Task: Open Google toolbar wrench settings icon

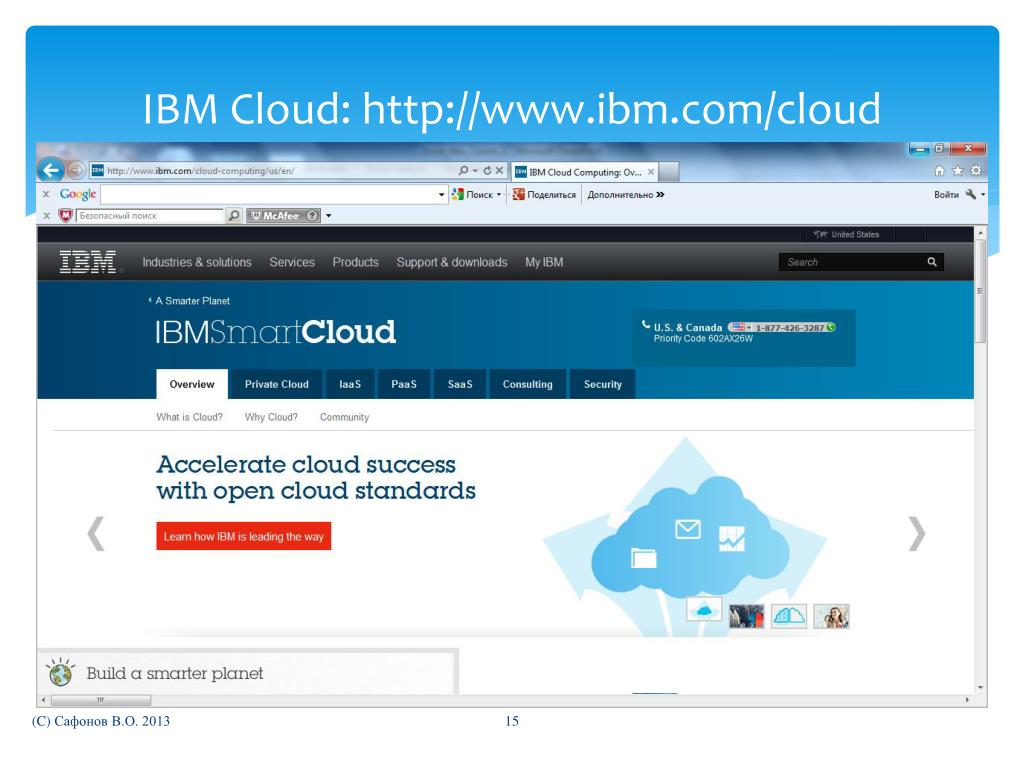Action: [x=971, y=195]
